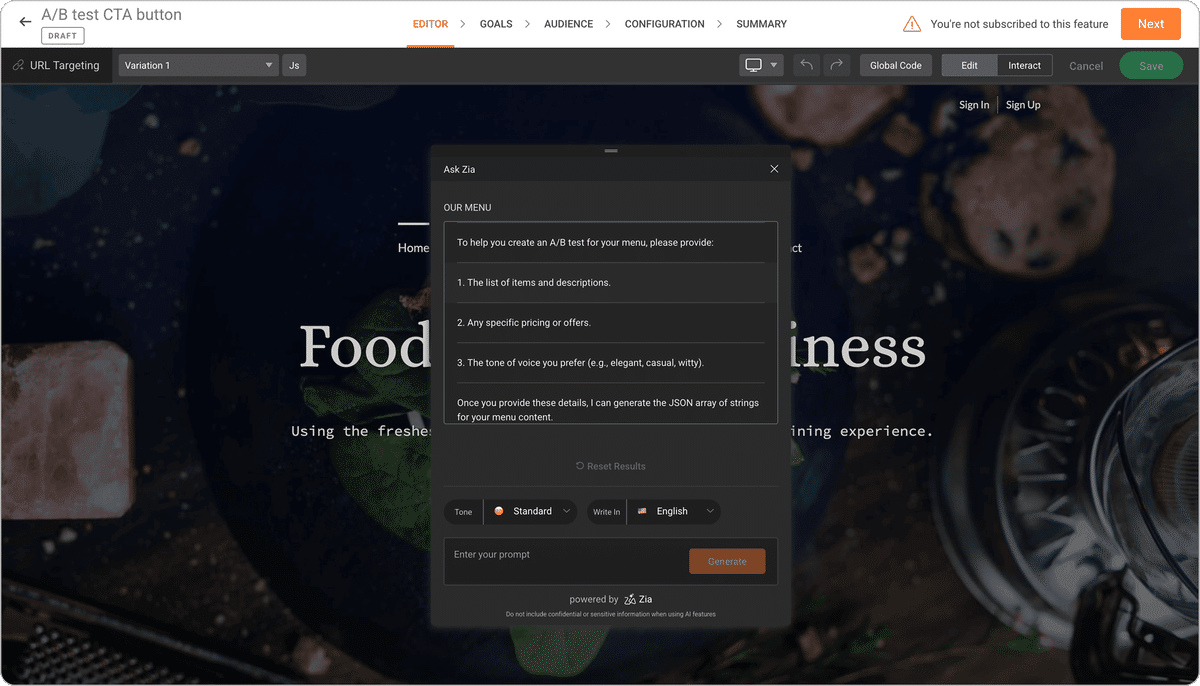Go back using the left arrow icon
Image resolution: width=1200 pixels, height=686 pixels.
click(x=25, y=21)
